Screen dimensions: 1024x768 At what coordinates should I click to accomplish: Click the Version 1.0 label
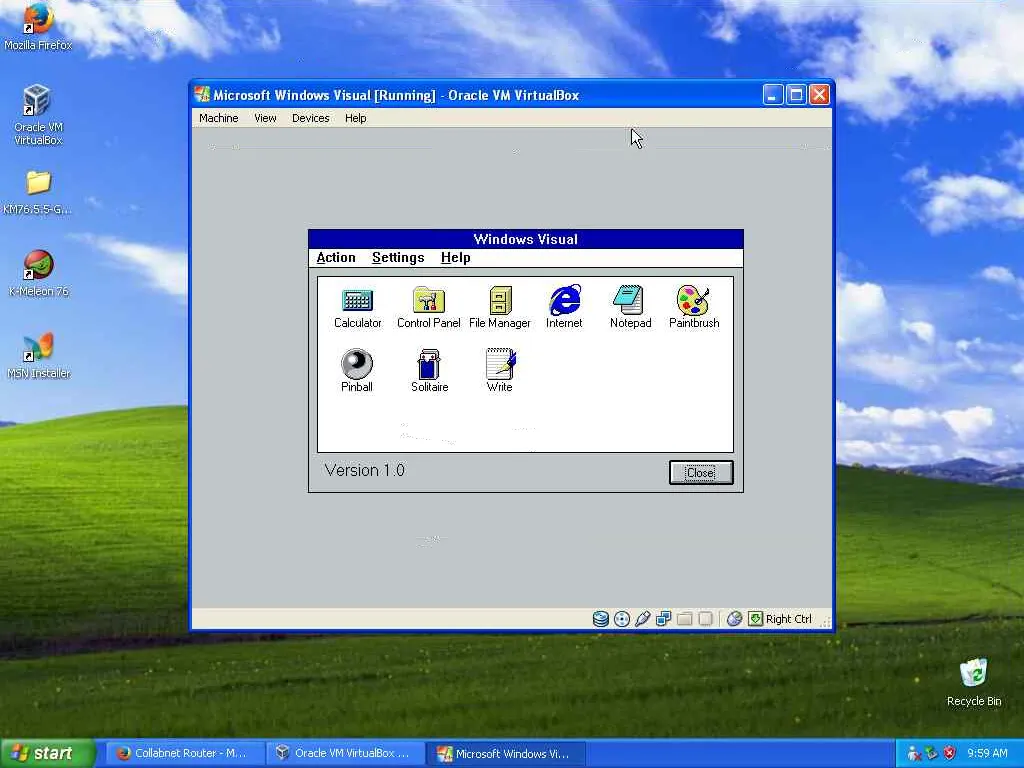(364, 470)
